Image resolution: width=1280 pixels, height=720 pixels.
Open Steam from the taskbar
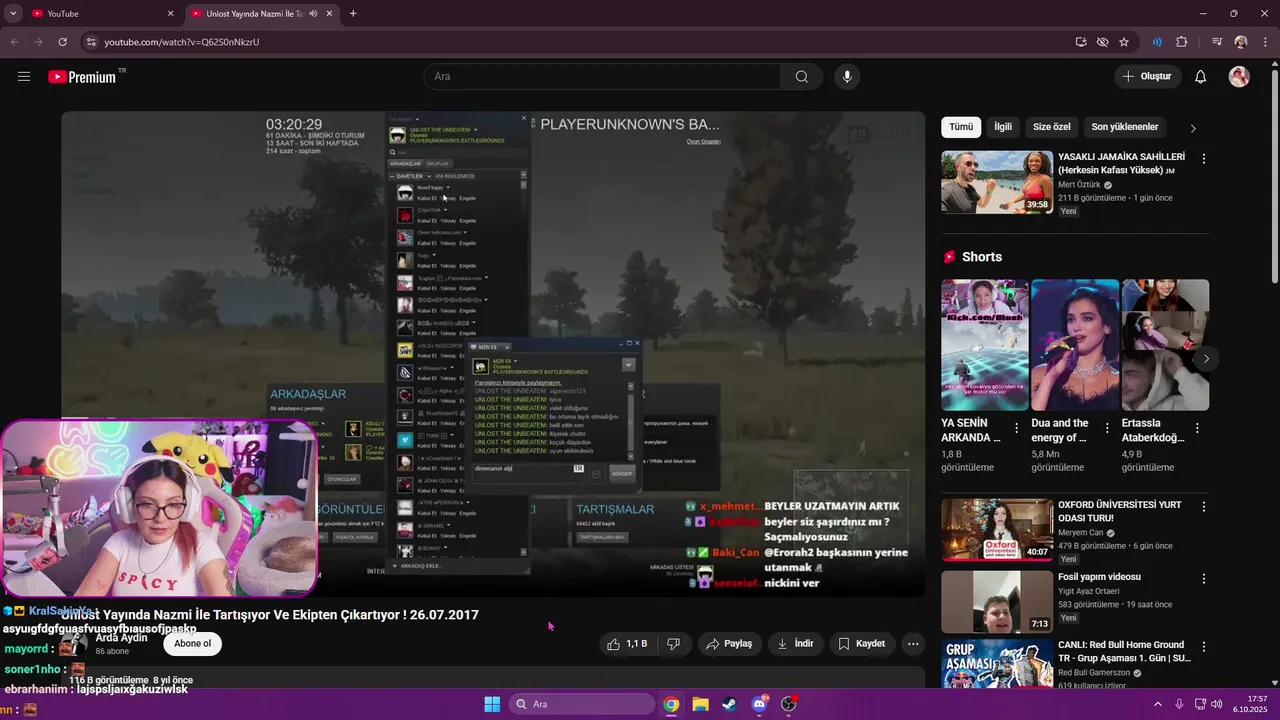(x=729, y=704)
